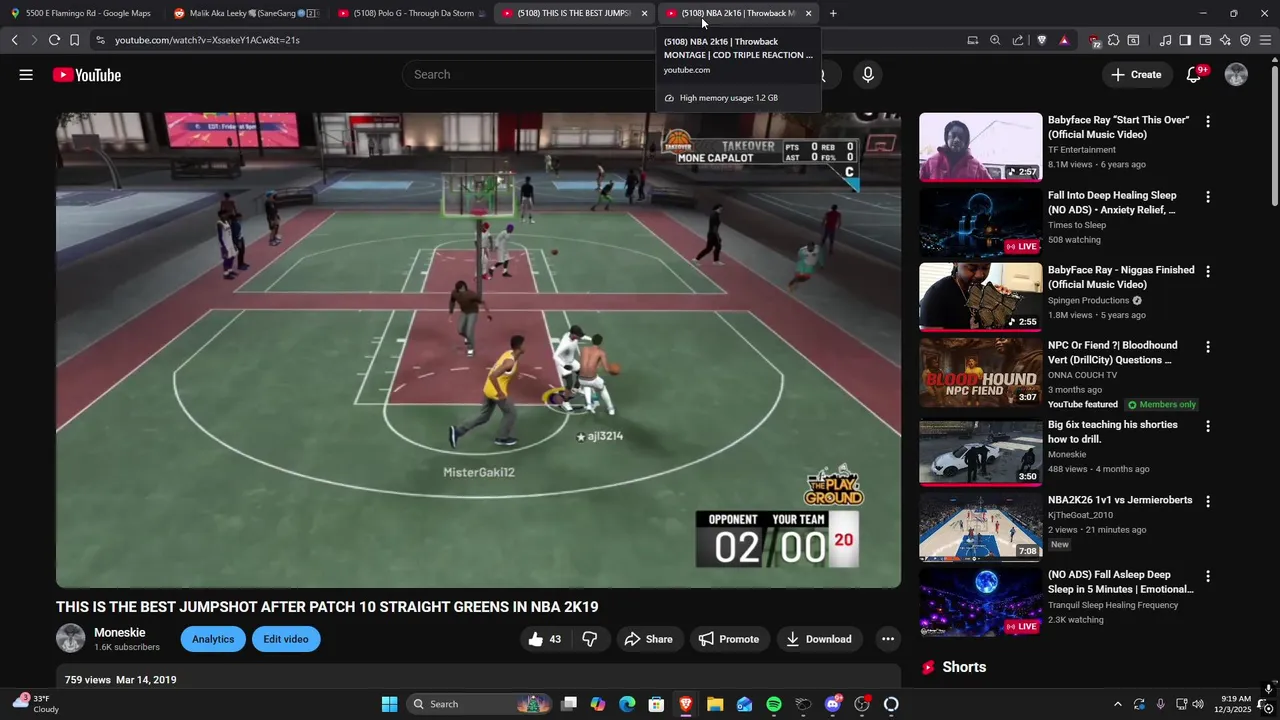Viewport: 1280px width, 720px height.
Task: Bookmark this page
Action: [x=74, y=40]
